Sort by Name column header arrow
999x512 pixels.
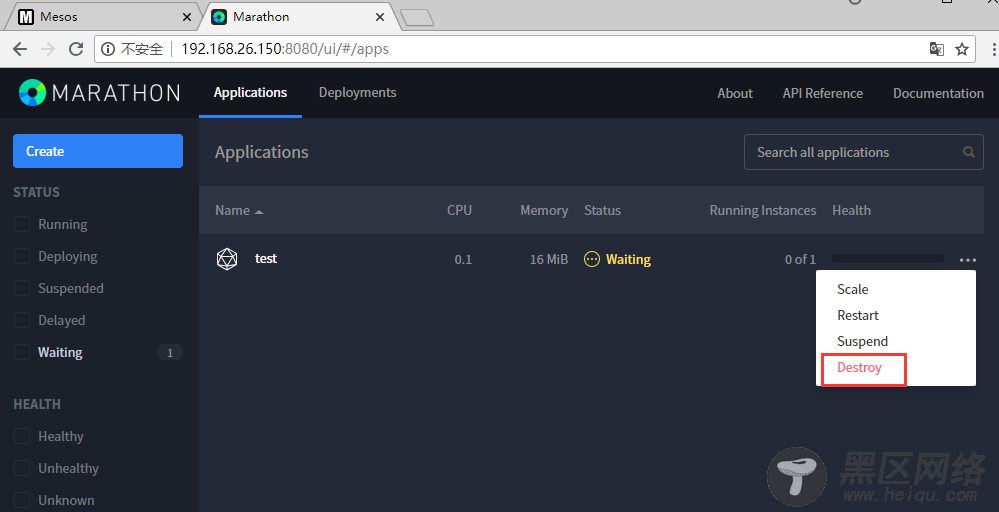259,211
